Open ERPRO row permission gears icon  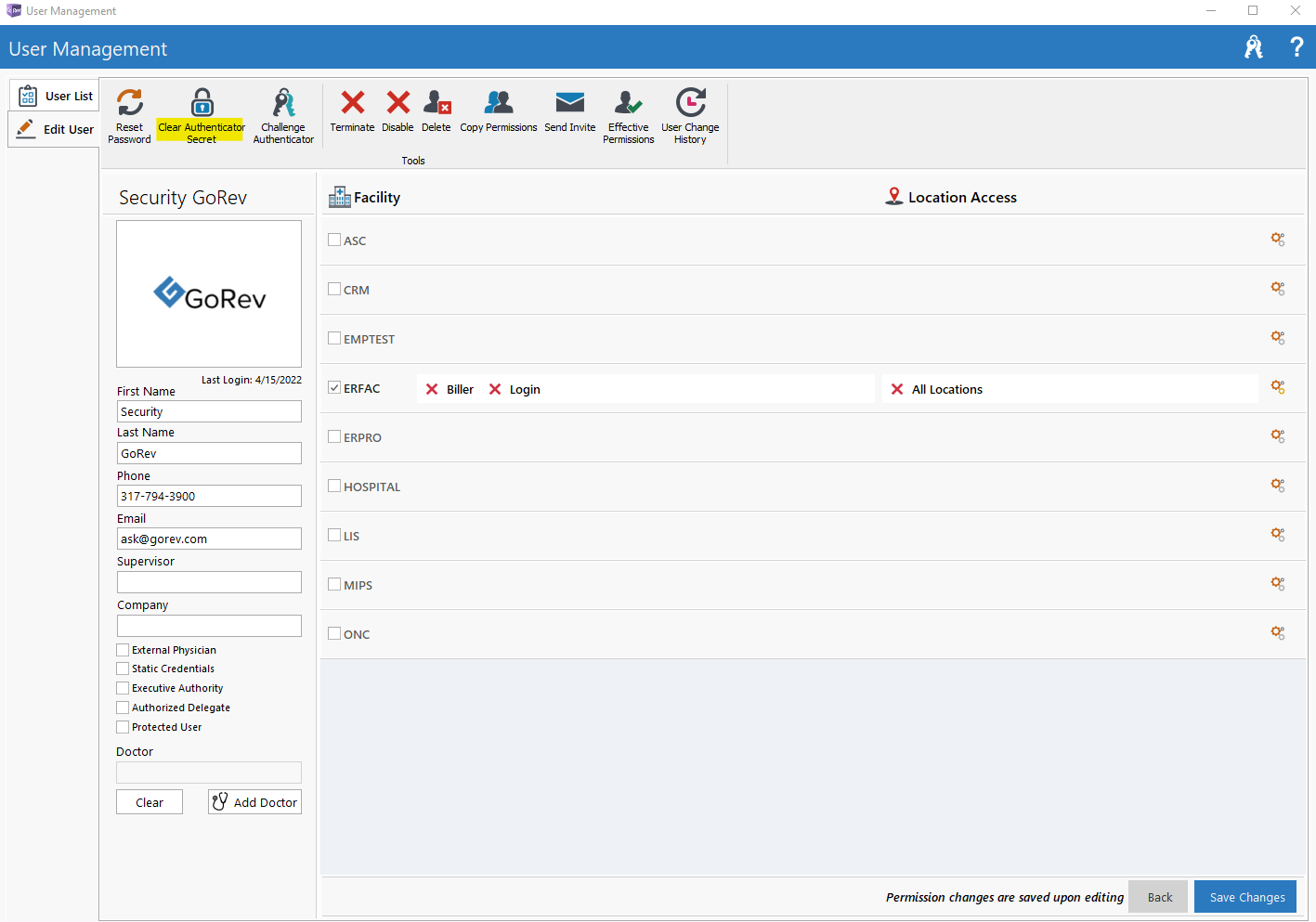point(1278,436)
